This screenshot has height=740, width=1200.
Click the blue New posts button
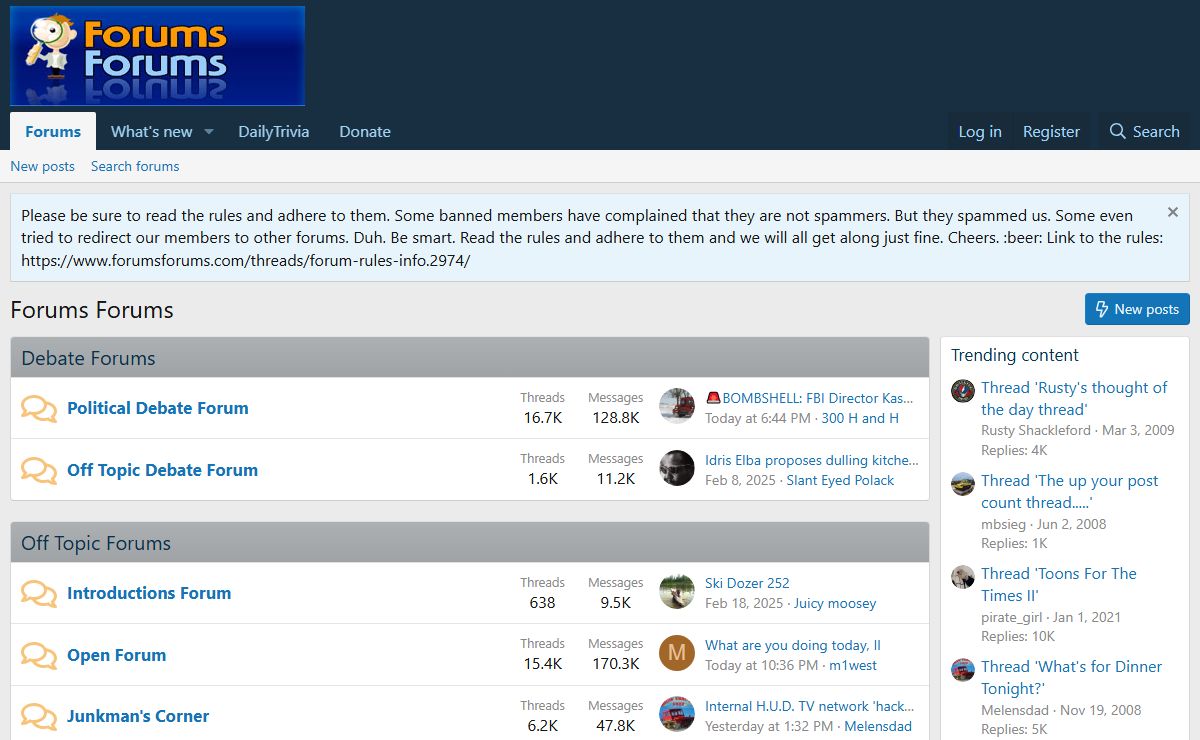pyautogui.click(x=1137, y=309)
